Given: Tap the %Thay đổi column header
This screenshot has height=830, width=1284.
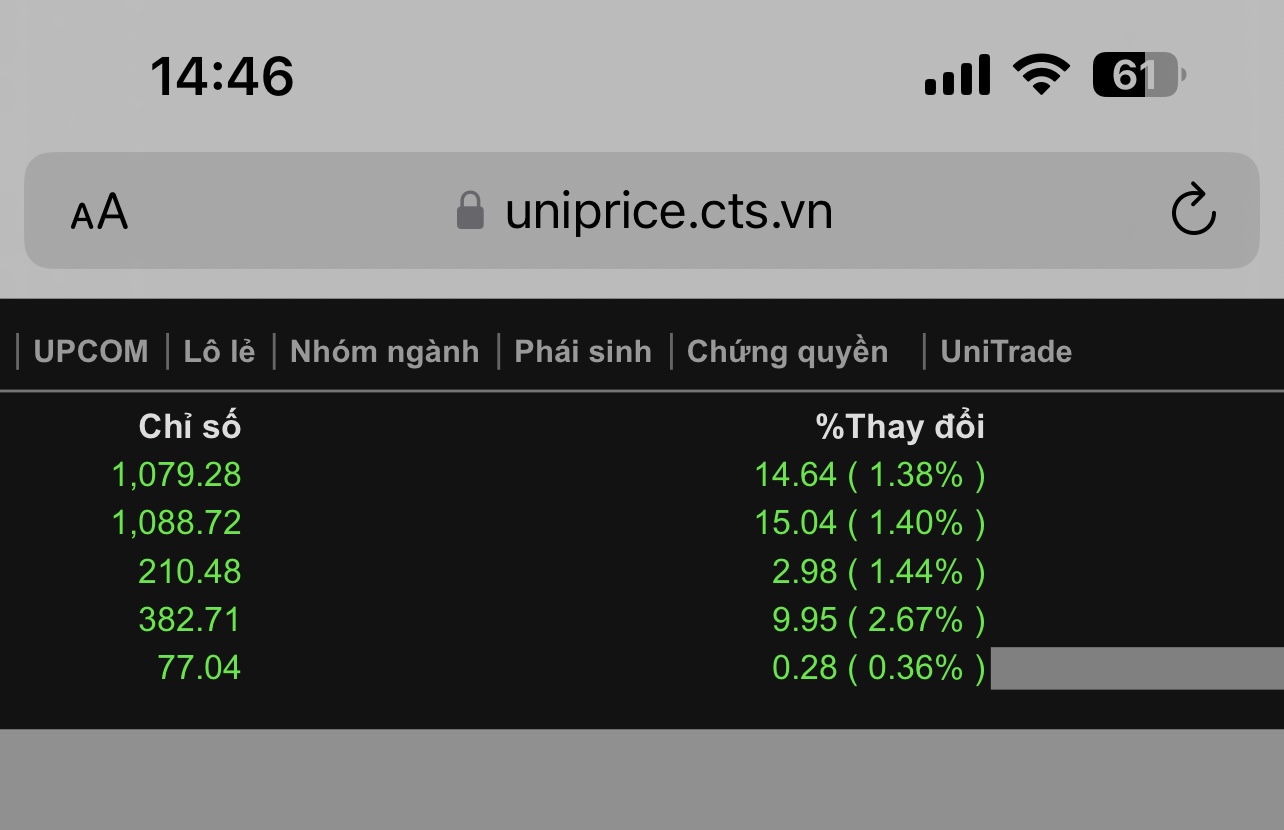Looking at the screenshot, I should coord(900,427).
